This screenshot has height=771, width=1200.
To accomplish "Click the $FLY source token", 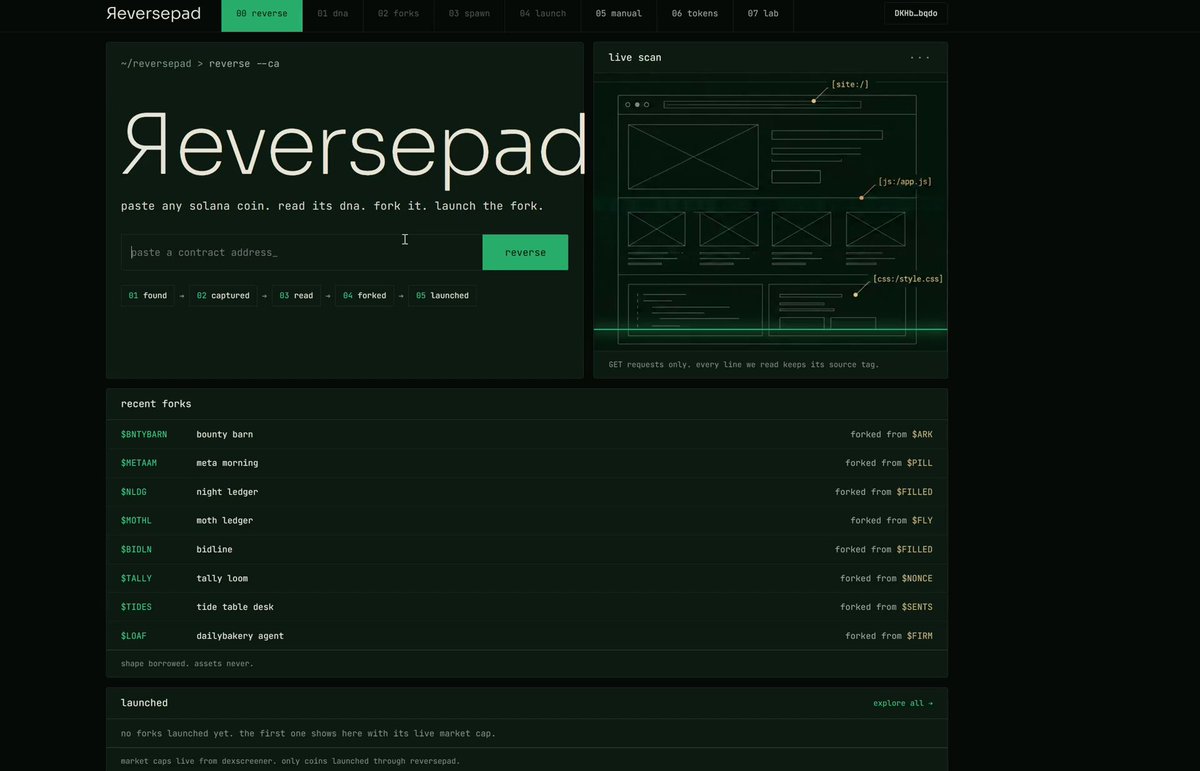I will tap(922, 520).
